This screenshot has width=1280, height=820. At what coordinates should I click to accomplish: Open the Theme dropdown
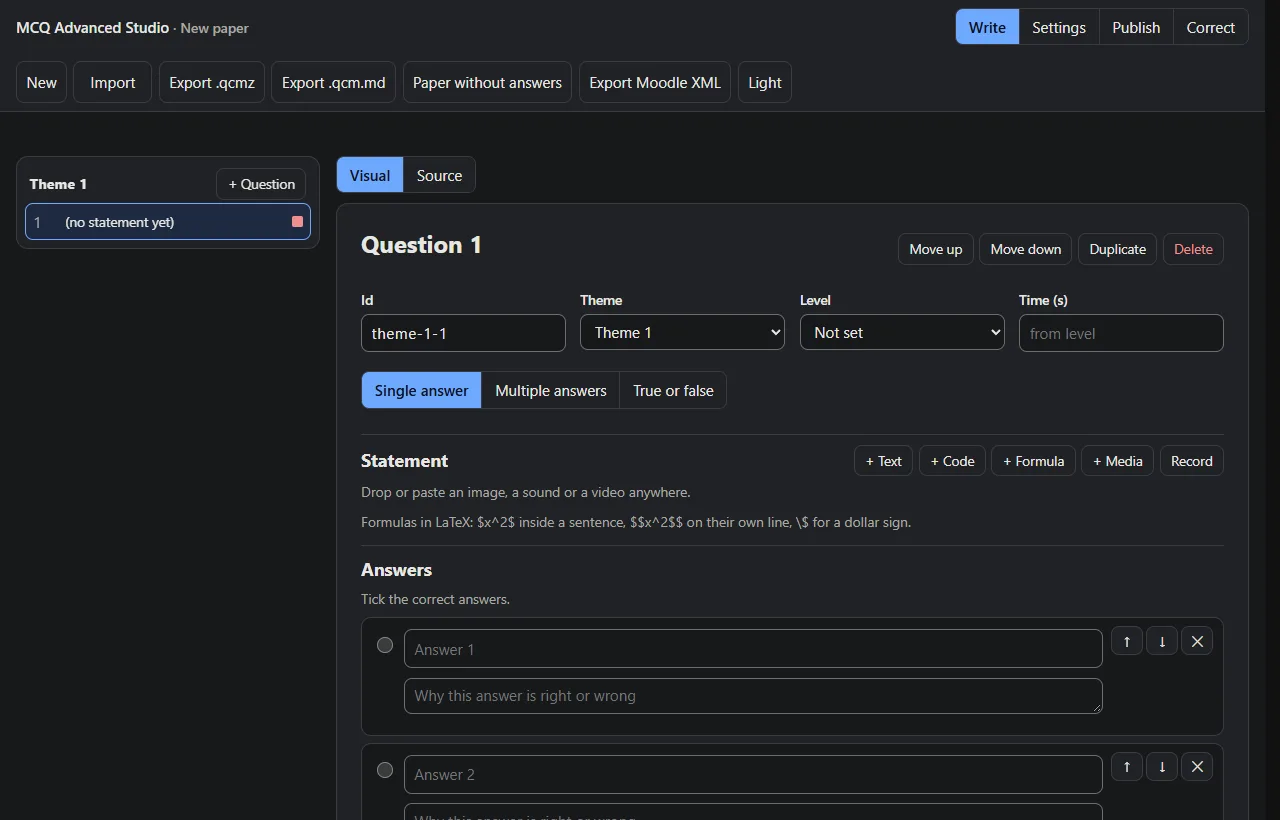(x=682, y=333)
